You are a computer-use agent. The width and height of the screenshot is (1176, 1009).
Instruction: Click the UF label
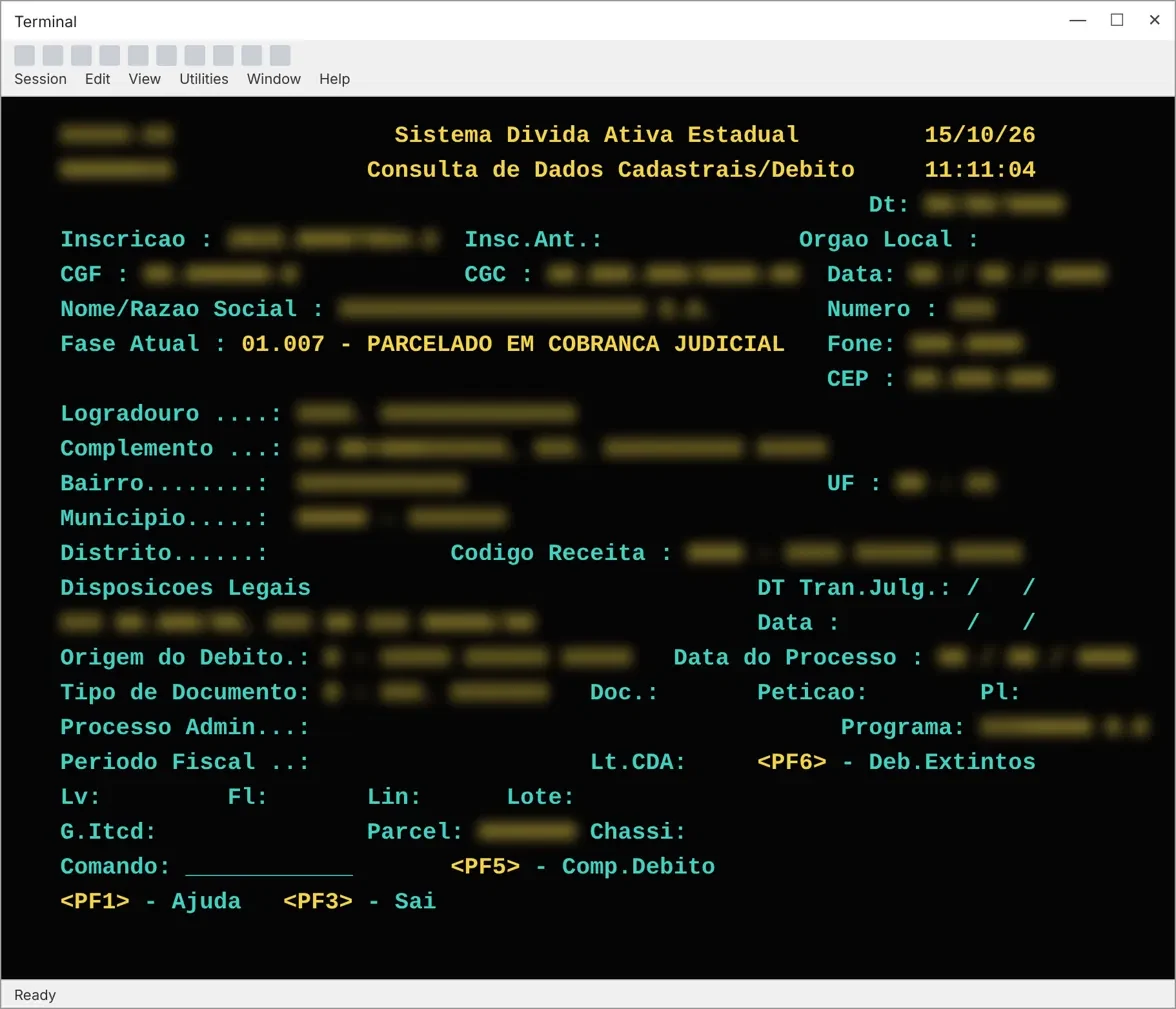[x=854, y=483]
